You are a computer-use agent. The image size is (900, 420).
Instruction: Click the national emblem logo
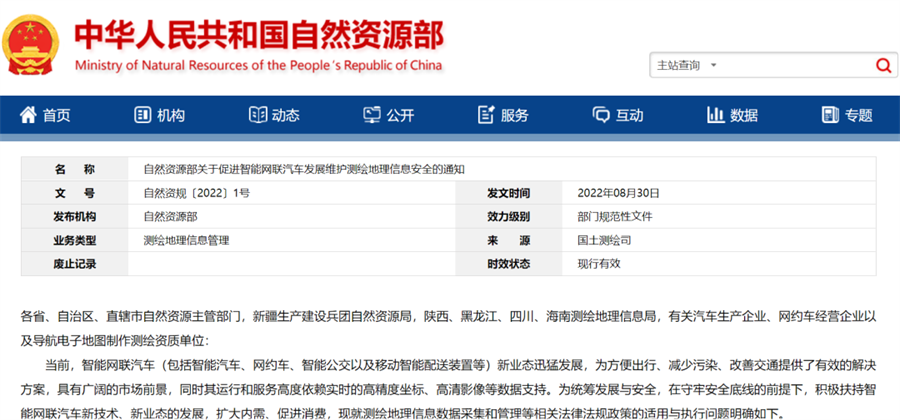click(x=30, y=44)
